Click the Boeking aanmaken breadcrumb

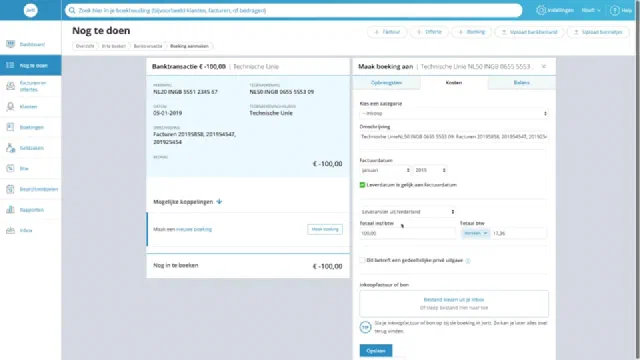(189, 46)
